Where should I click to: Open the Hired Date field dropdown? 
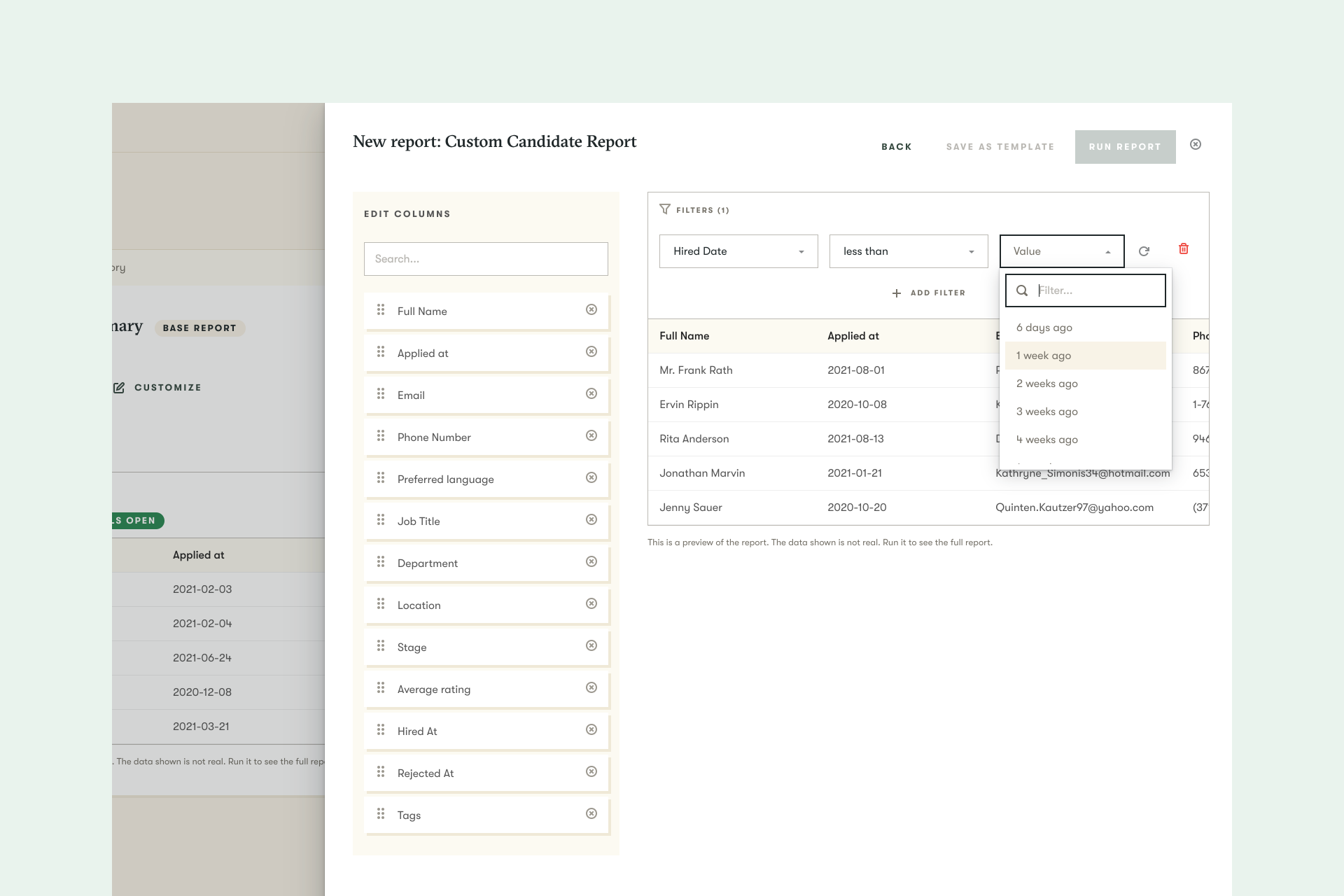738,251
